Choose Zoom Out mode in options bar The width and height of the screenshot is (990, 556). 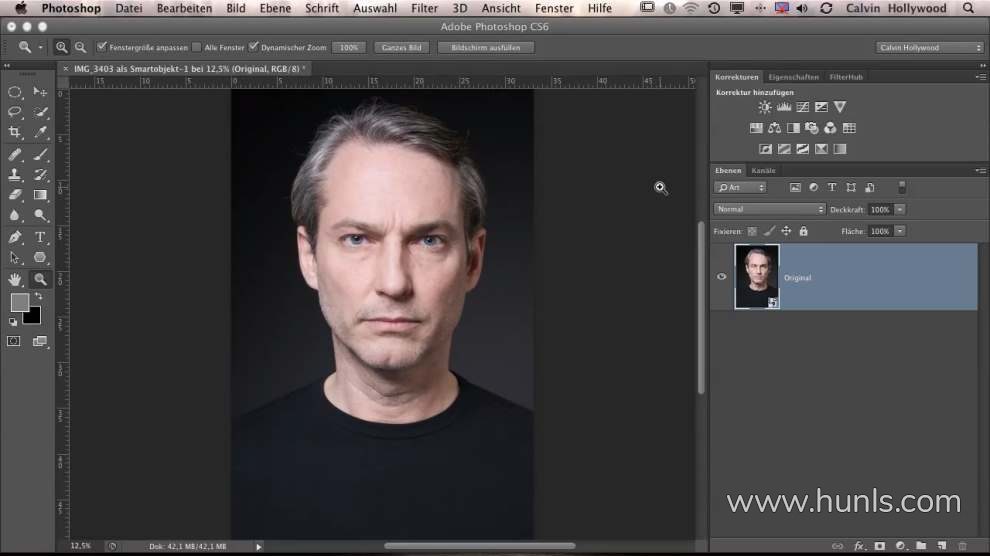coord(80,47)
